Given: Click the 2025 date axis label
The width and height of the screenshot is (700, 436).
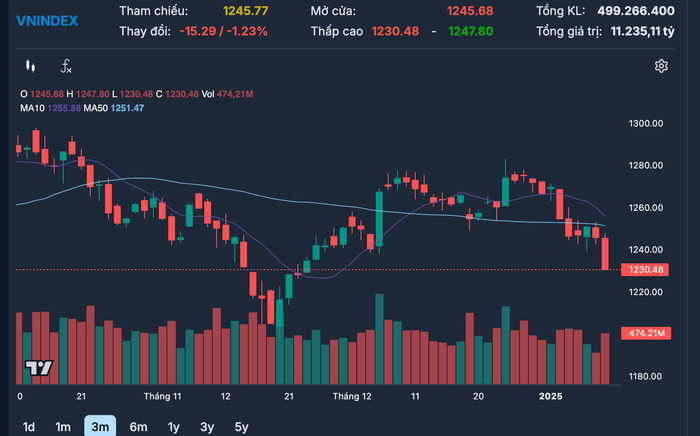Looking at the screenshot, I should pos(550,396).
